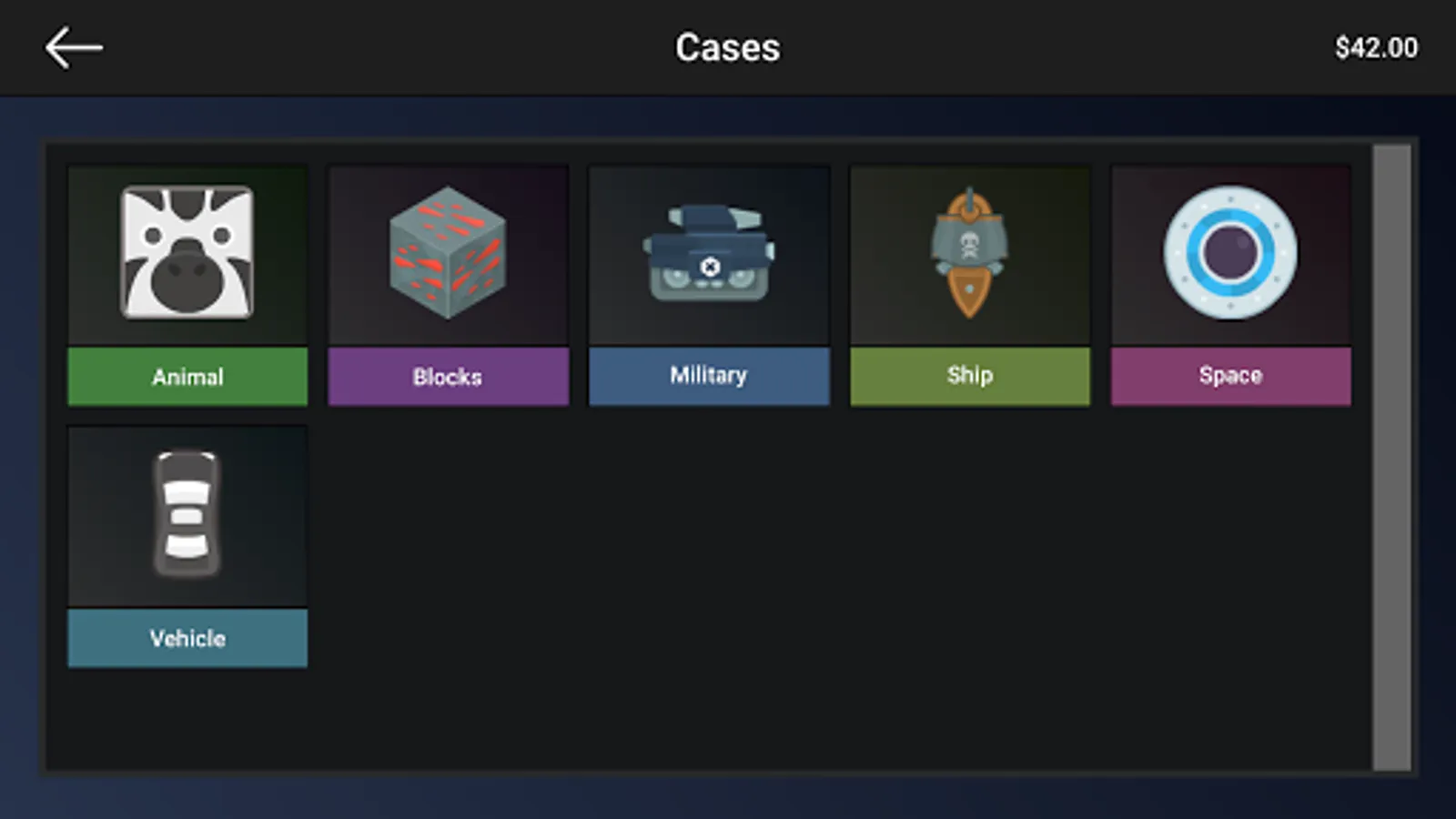Open the pirate ship case icon
The height and width of the screenshot is (819, 1456).
pos(969,253)
